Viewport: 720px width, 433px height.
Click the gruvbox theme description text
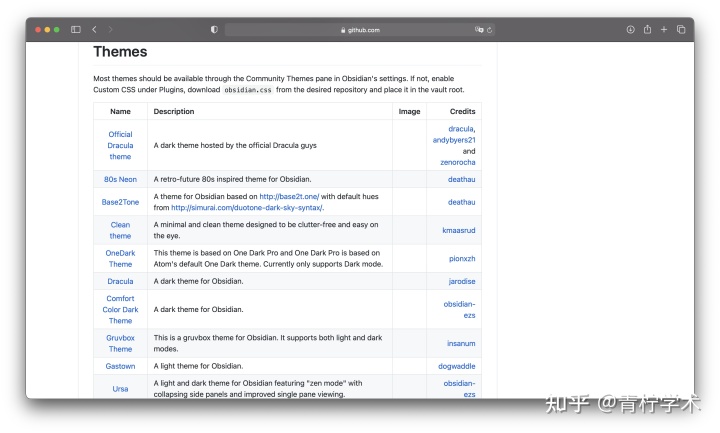pos(268,343)
